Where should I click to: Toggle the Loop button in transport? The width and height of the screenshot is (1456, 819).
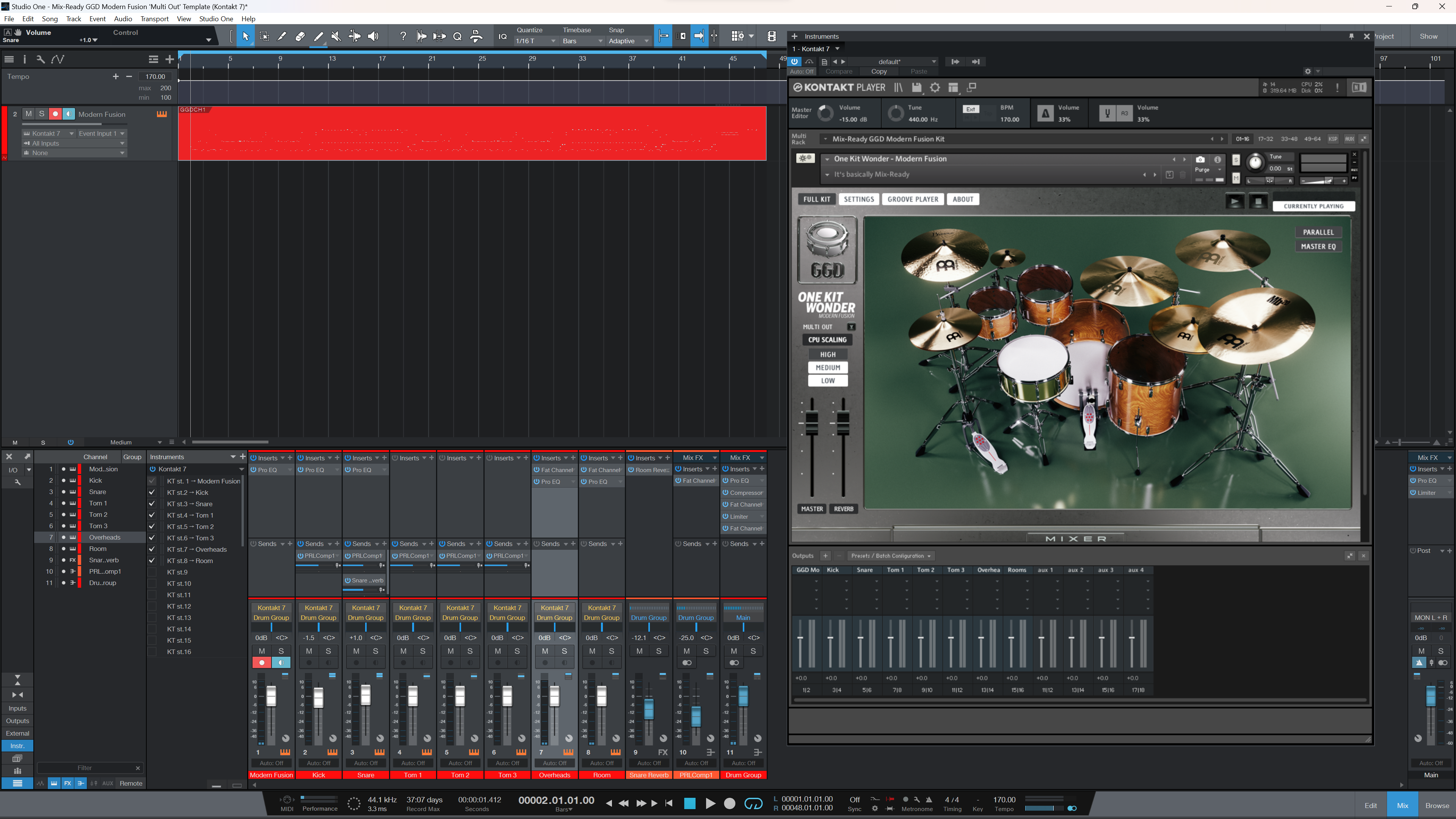(x=753, y=803)
